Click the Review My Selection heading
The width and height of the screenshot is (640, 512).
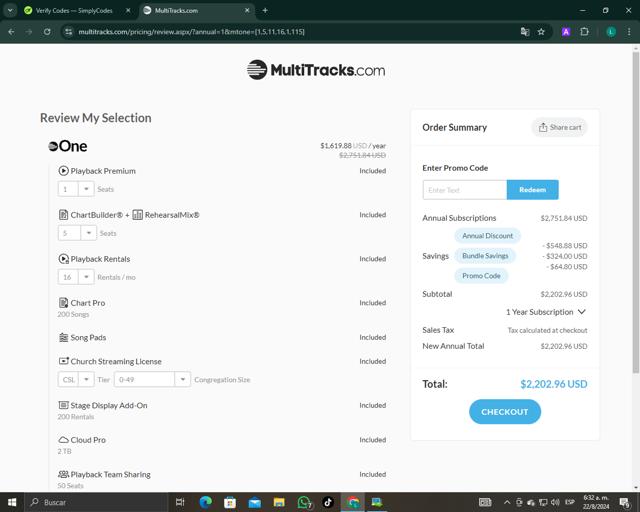(x=96, y=118)
